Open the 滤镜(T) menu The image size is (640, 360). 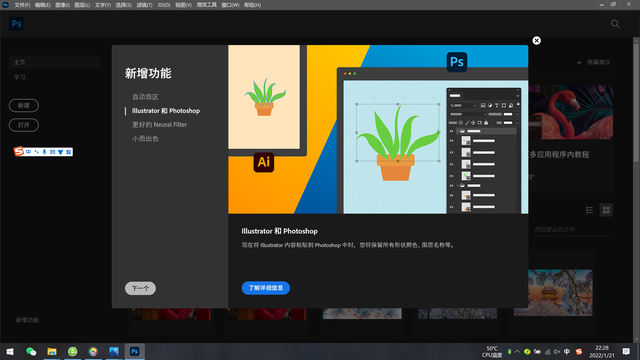point(144,5)
